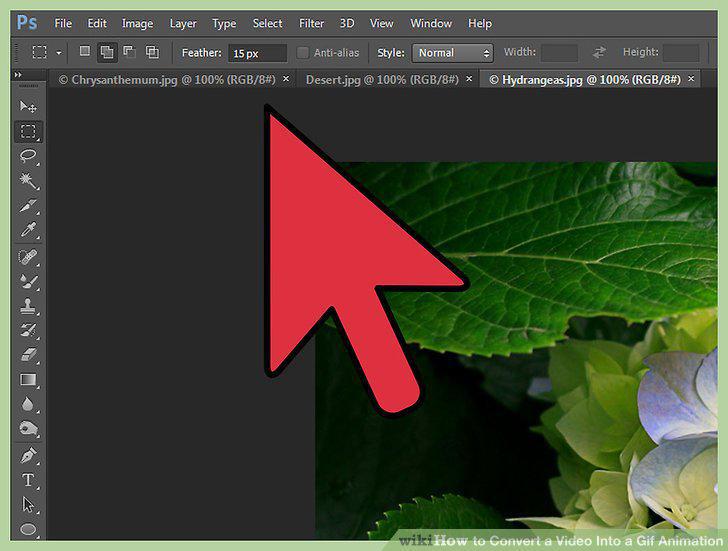
Task: Select the Gradient tool
Action: click(x=28, y=380)
